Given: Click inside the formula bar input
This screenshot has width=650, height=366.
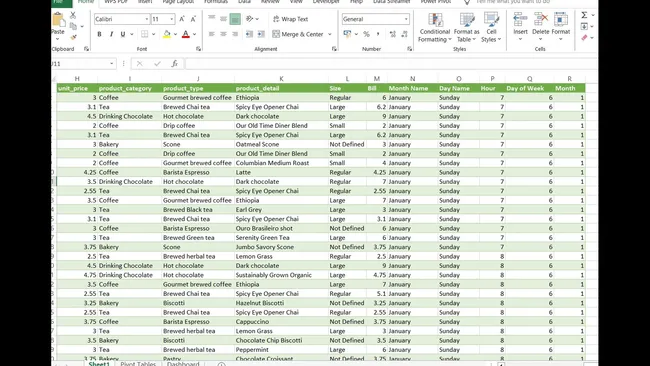Looking at the screenshot, I should click(390, 63).
